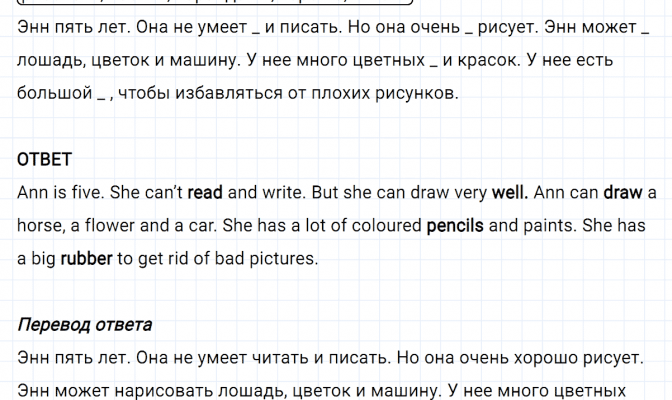Click the bold word 'pencils'
The width and height of the screenshot is (672, 400).
pyautogui.click(x=455, y=226)
